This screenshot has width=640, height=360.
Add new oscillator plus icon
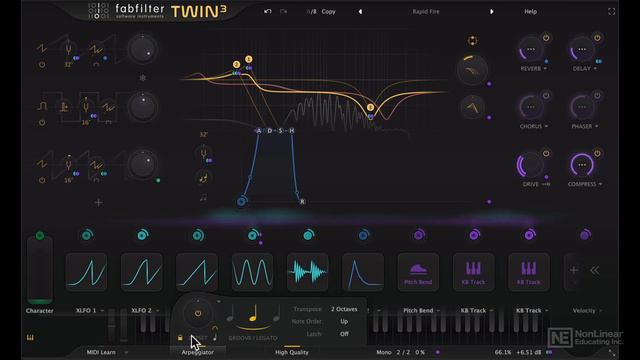(x=98, y=202)
